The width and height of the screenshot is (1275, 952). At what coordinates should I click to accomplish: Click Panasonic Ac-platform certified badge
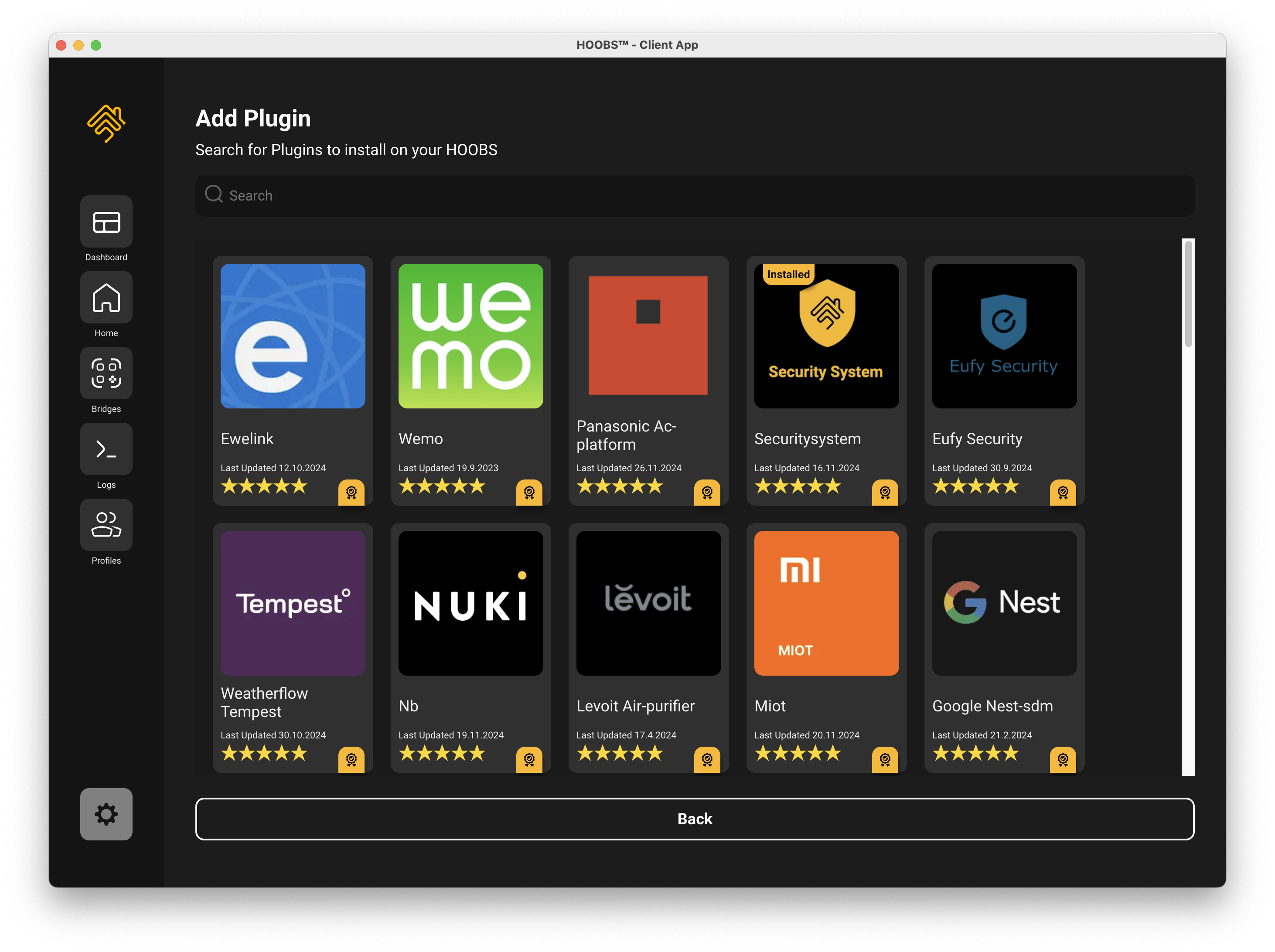[x=707, y=492]
